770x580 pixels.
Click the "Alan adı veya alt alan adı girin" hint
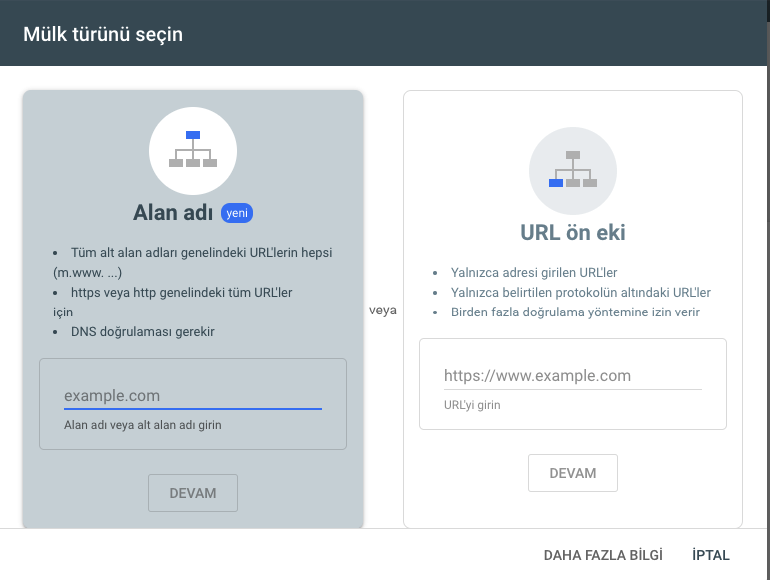[x=142, y=425]
